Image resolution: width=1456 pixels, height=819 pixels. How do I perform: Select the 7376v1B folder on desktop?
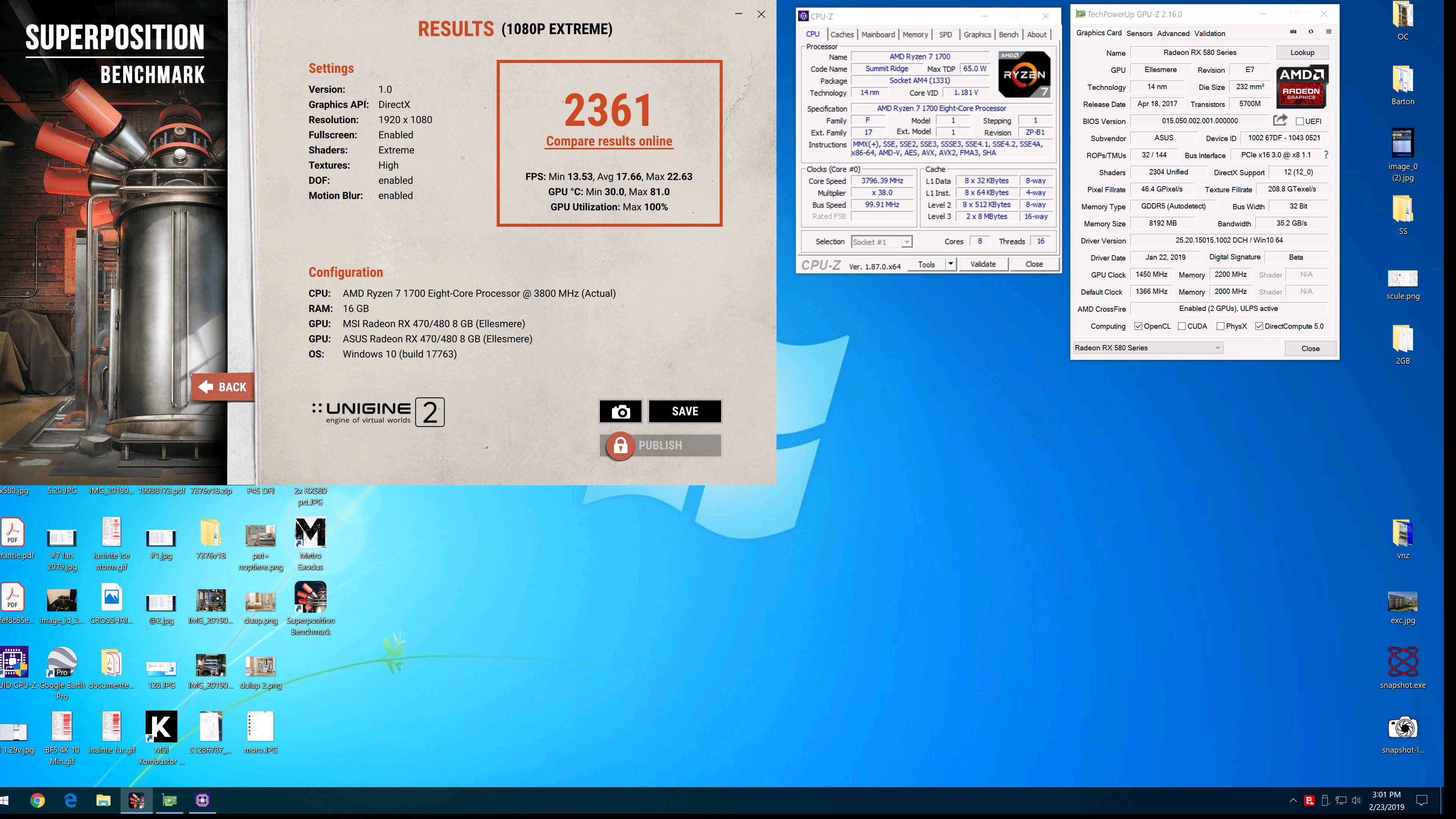click(x=210, y=539)
